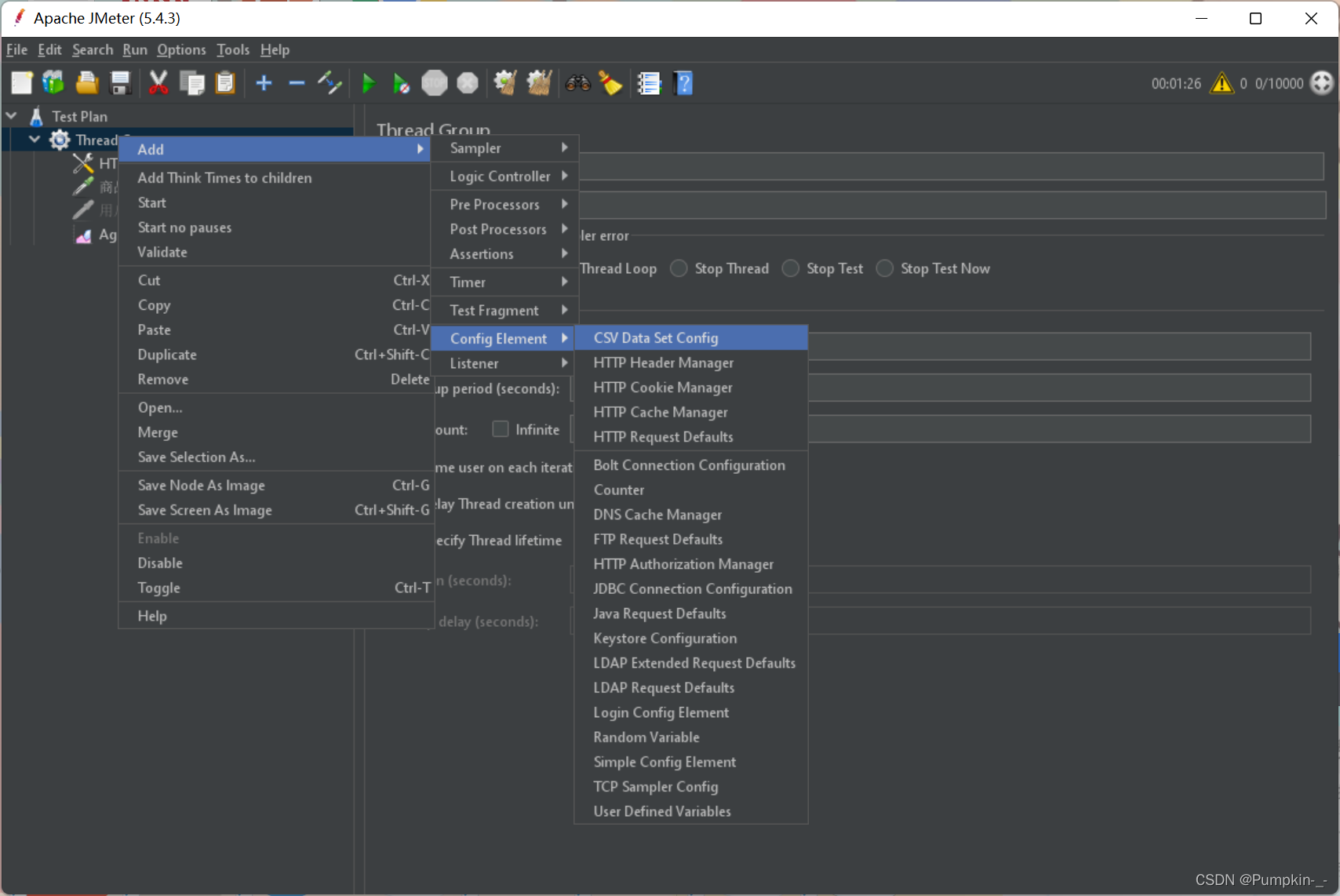Select User Defined Variables entry
This screenshot has width=1340, height=896.
tap(691, 811)
